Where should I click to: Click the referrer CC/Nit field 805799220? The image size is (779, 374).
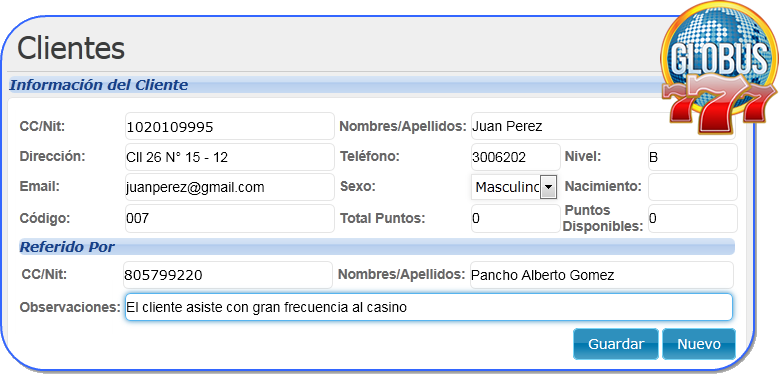tap(228, 275)
